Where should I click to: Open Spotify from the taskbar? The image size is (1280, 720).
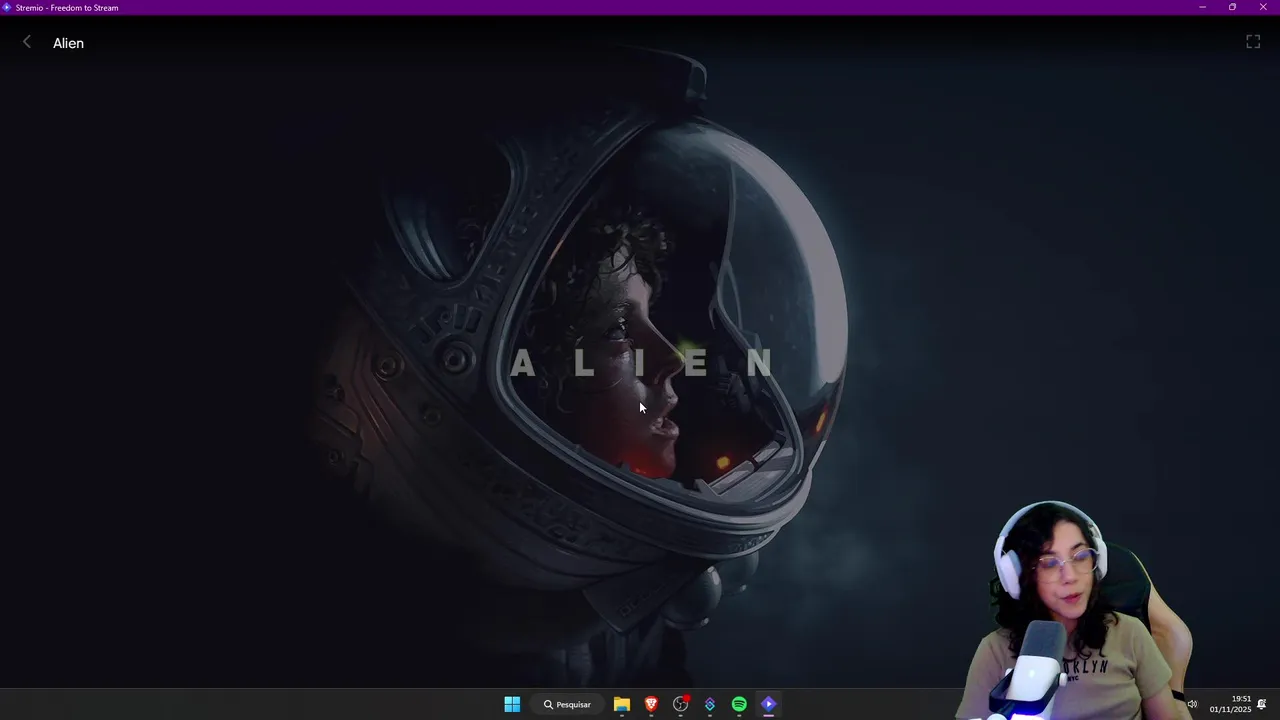[x=739, y=704]
